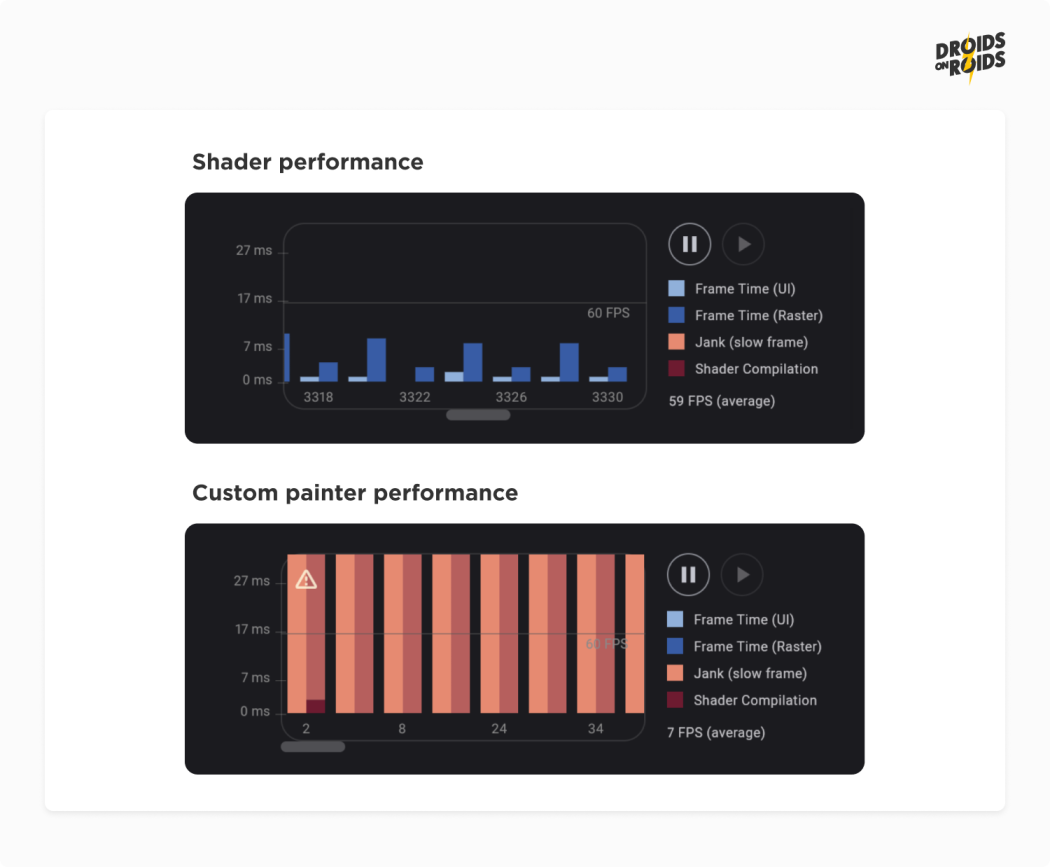Click the 59 FPS (average) label
This screenshot has width=1050, height=867.
click(x=721, y=401)
